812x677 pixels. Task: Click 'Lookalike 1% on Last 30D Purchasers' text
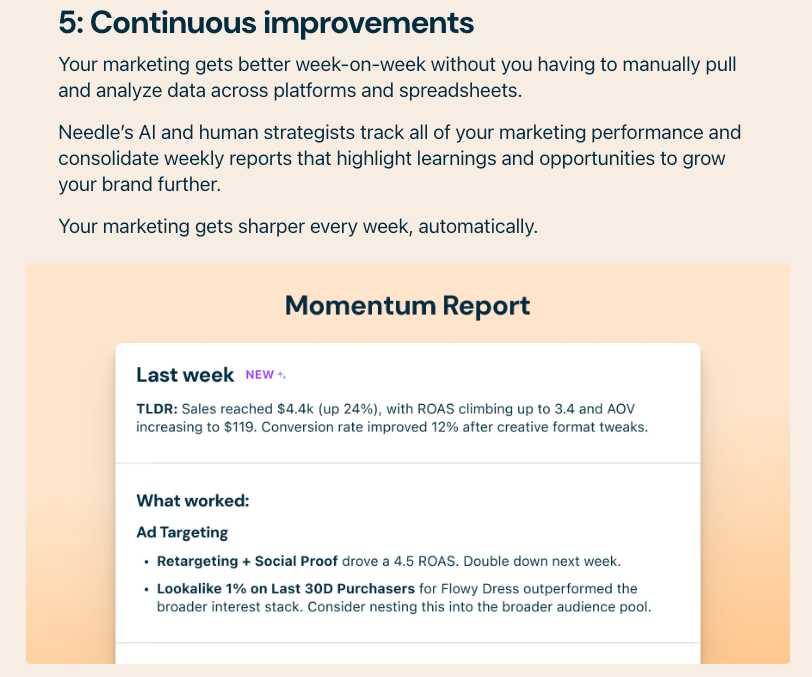point(286,589)
